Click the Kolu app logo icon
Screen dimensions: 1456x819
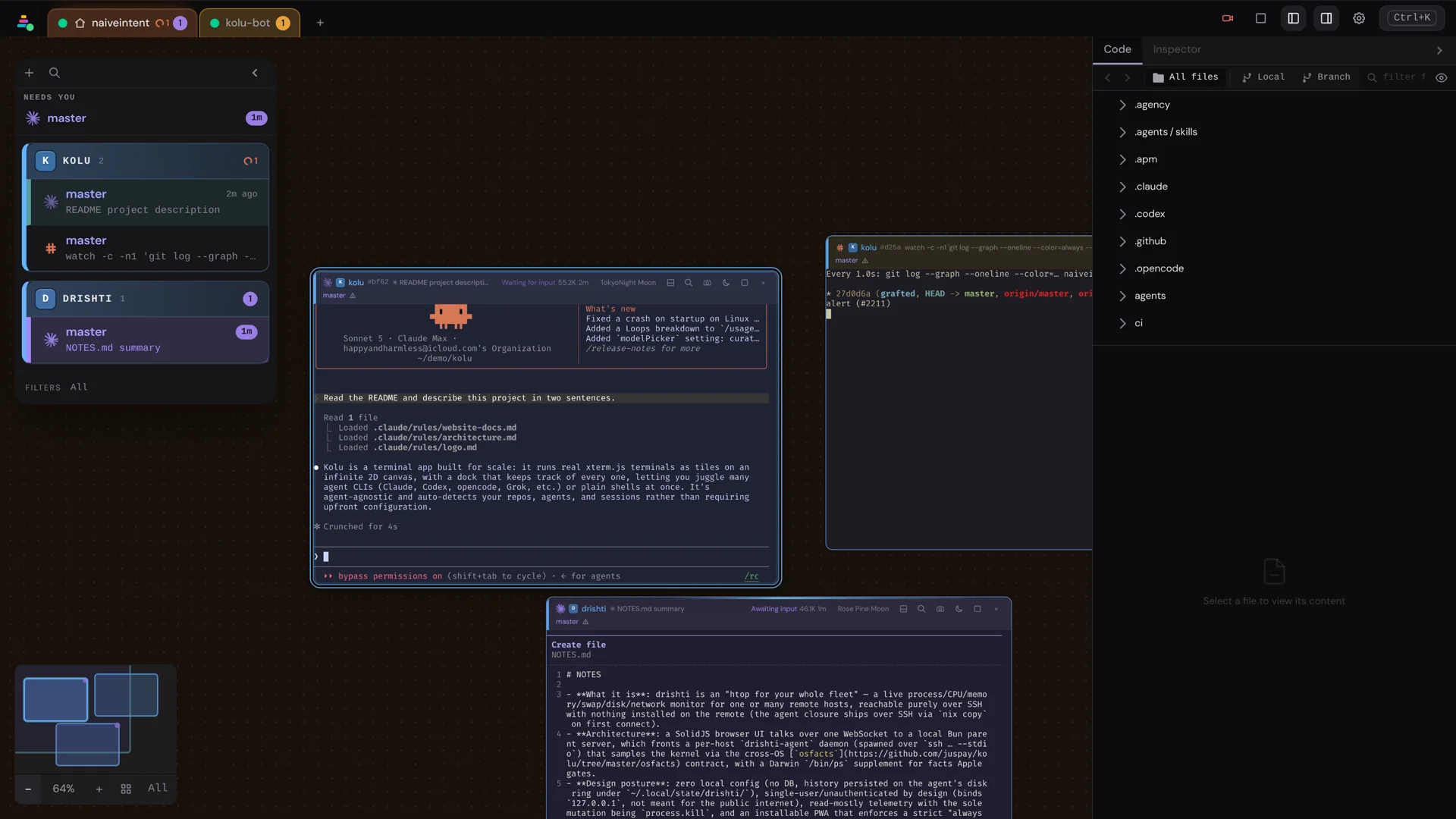[25, 23]
